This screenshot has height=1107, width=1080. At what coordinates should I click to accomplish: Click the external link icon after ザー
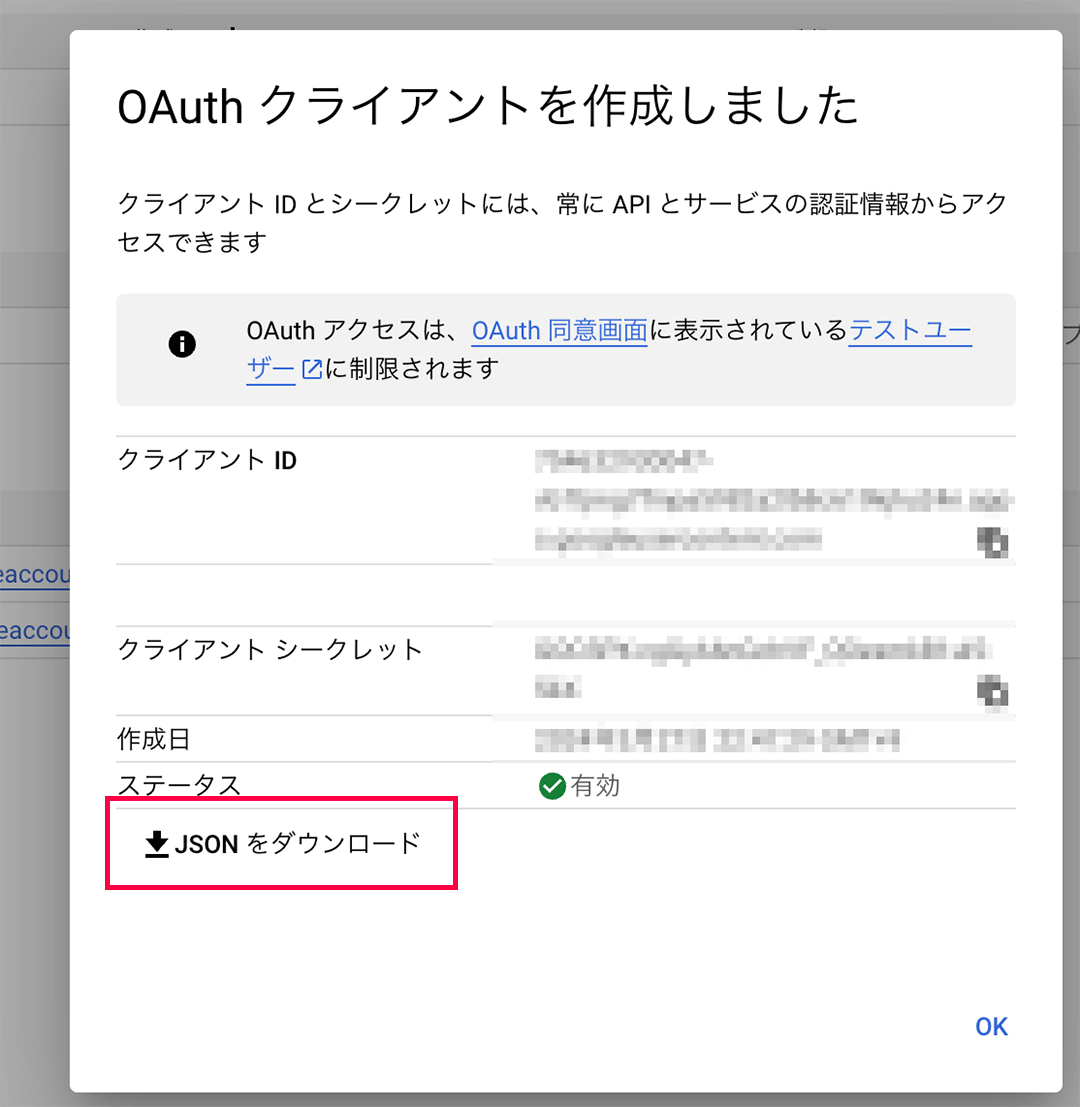[311, 369]
